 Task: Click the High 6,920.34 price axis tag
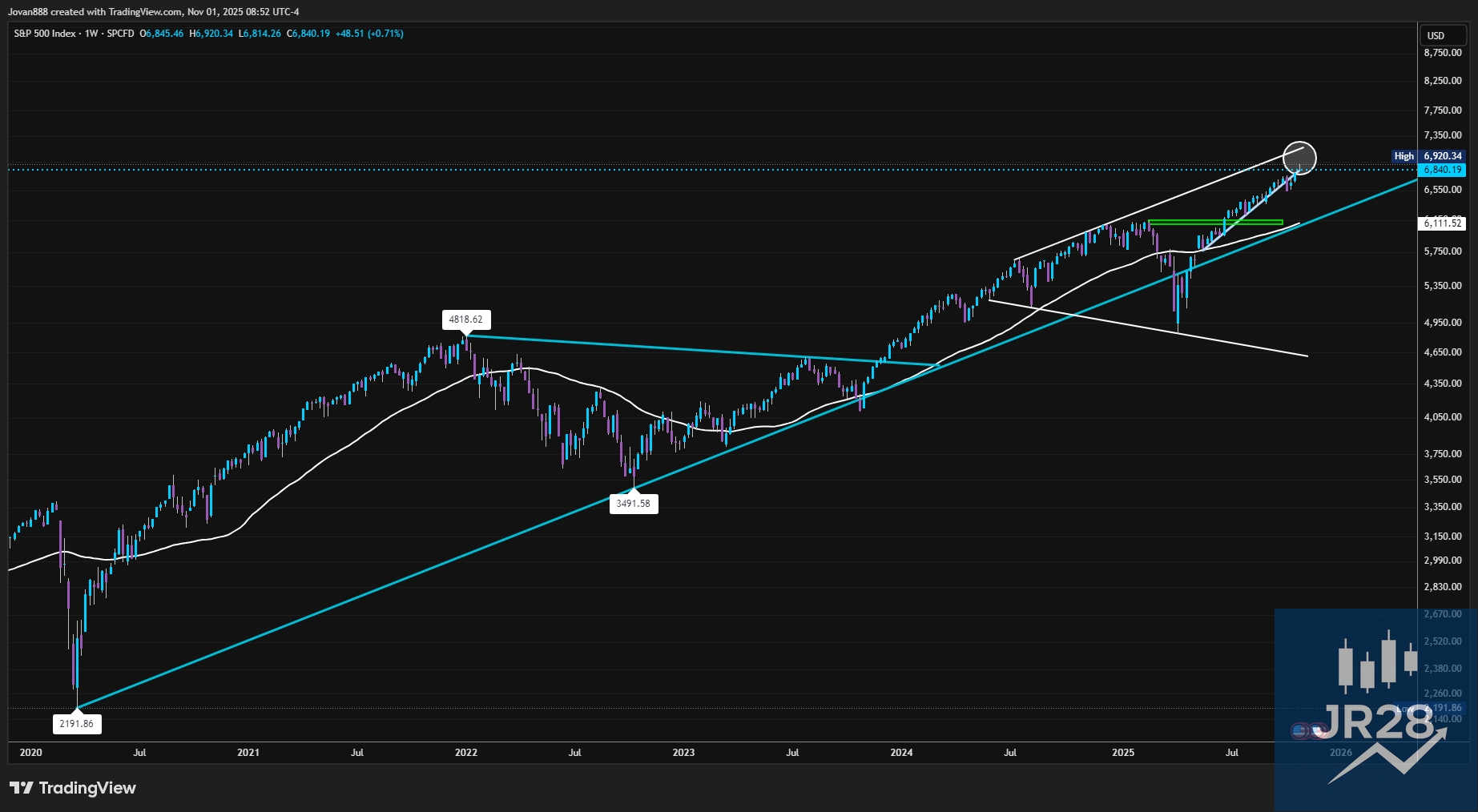1428,156
